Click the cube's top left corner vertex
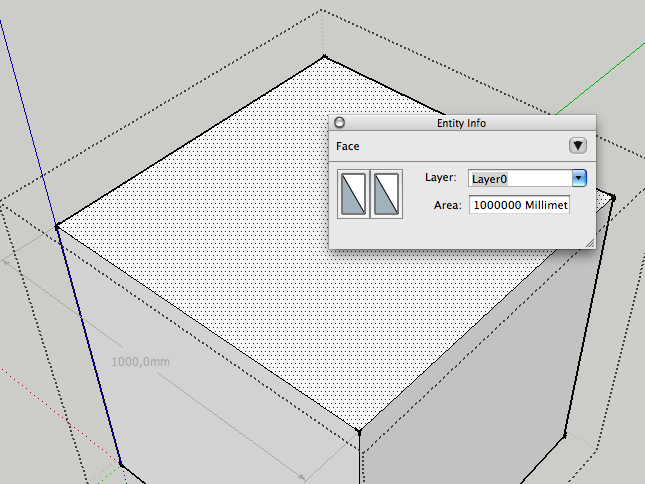This screenshot has height=484, width=645. [57, 225]
